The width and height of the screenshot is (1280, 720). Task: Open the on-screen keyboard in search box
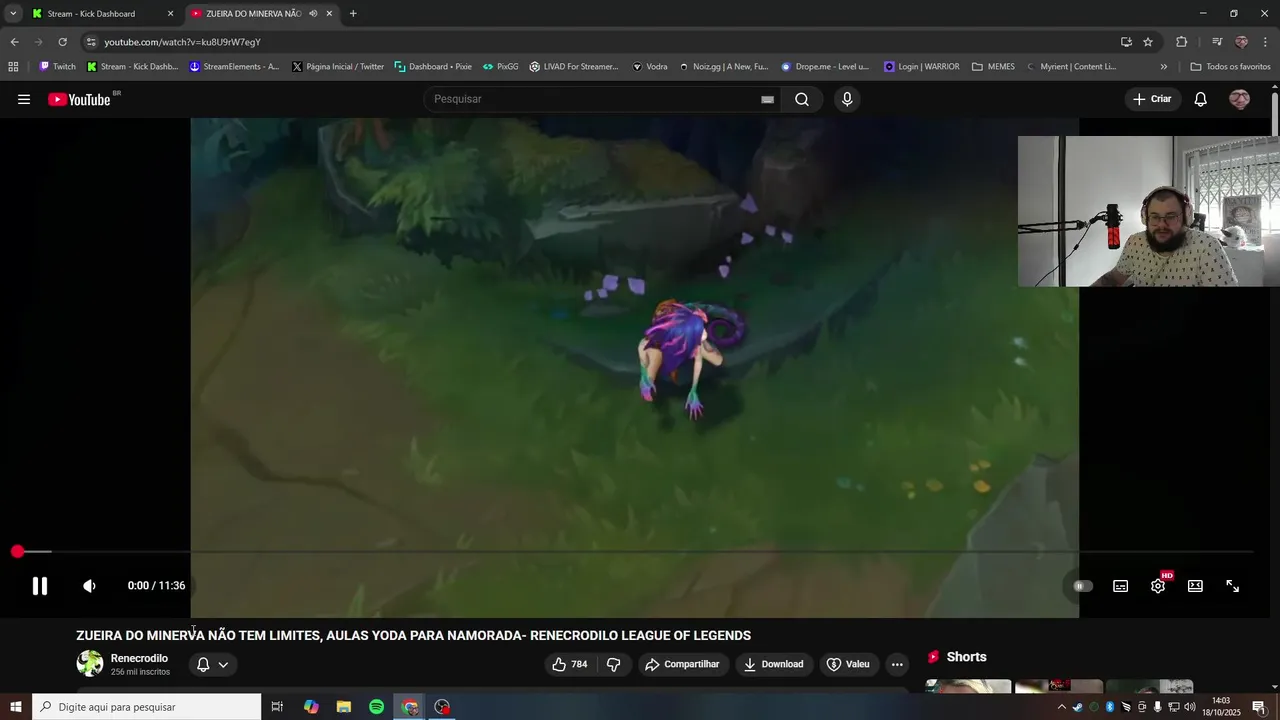click(767, 99)
